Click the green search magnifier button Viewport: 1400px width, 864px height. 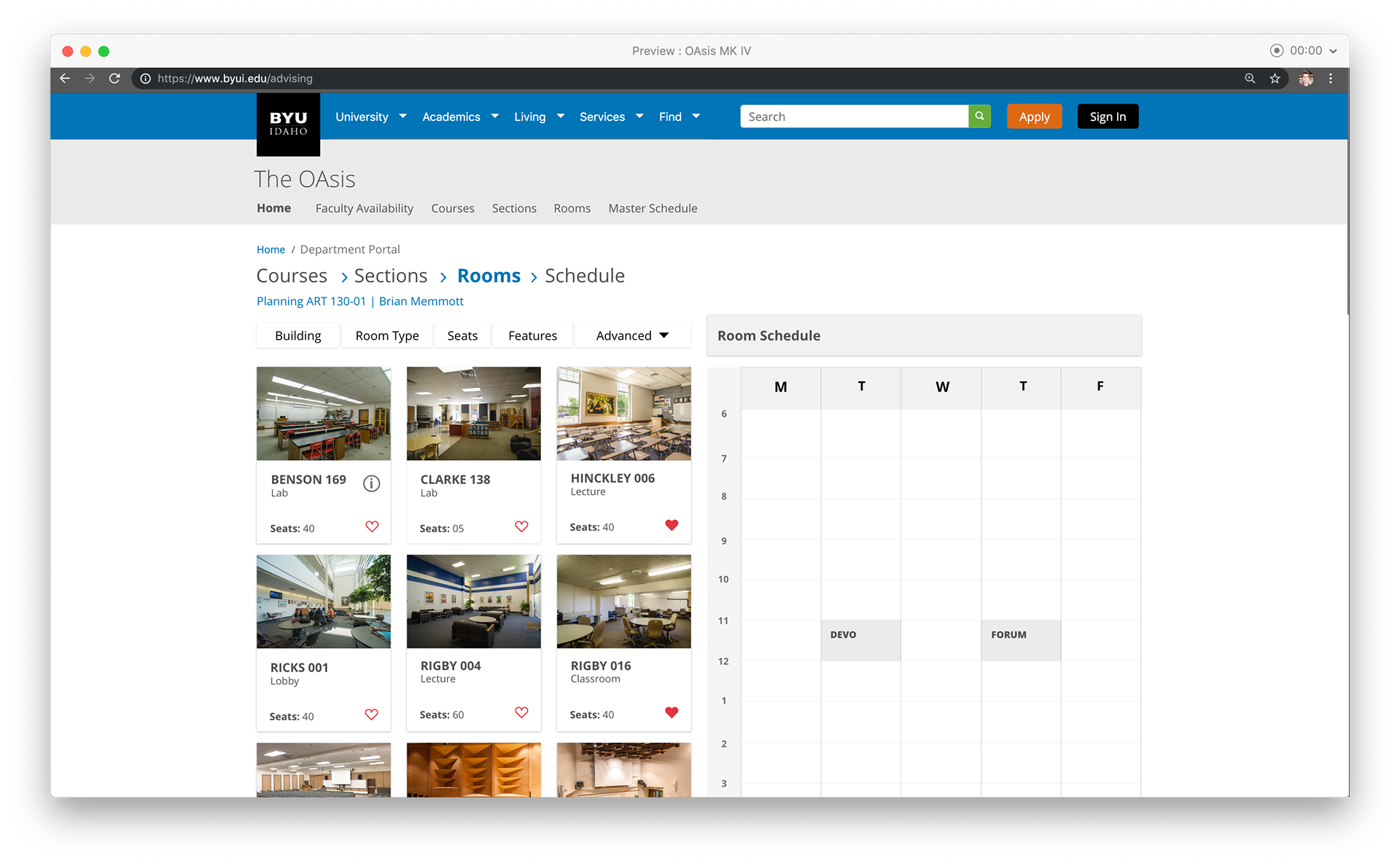(979, 117)
